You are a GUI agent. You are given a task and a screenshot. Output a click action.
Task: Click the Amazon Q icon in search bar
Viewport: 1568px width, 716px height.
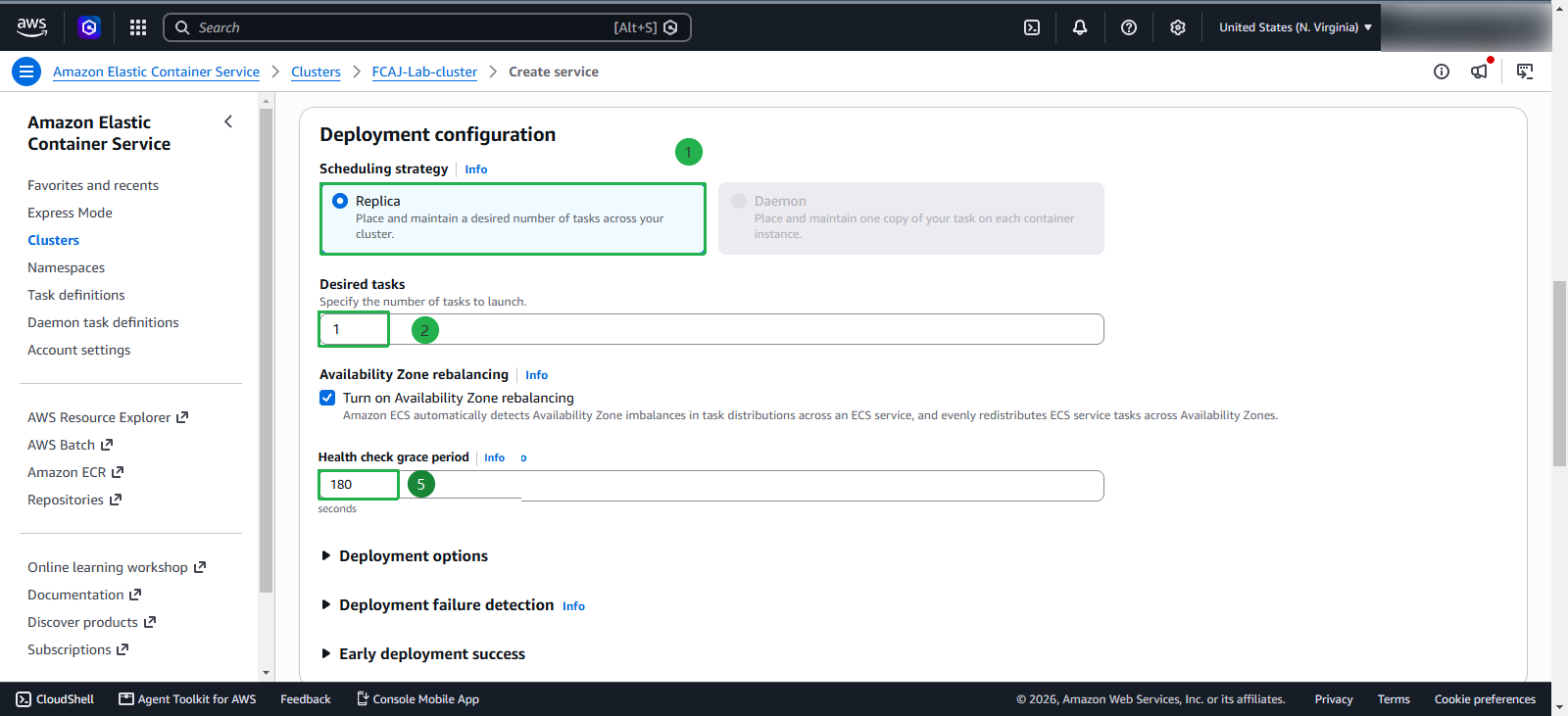coord(670,27)
